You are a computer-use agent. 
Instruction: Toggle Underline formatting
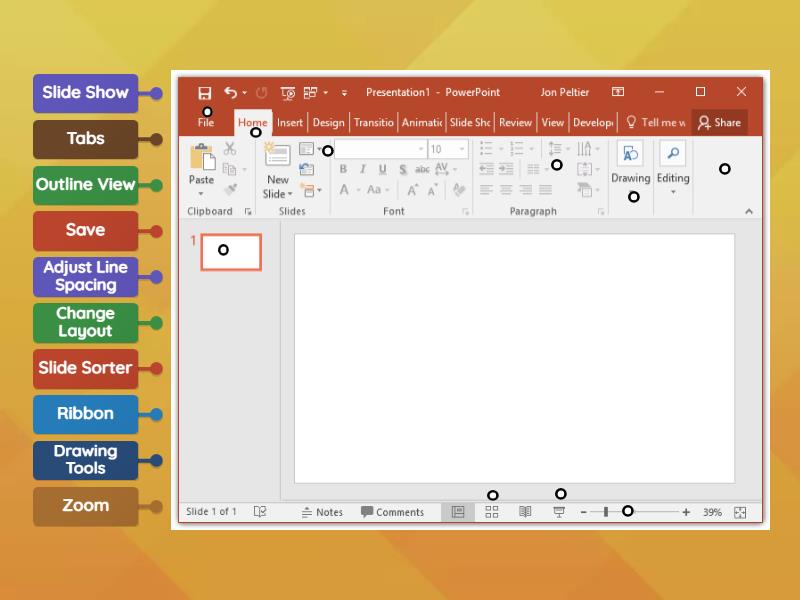[382, 168]
